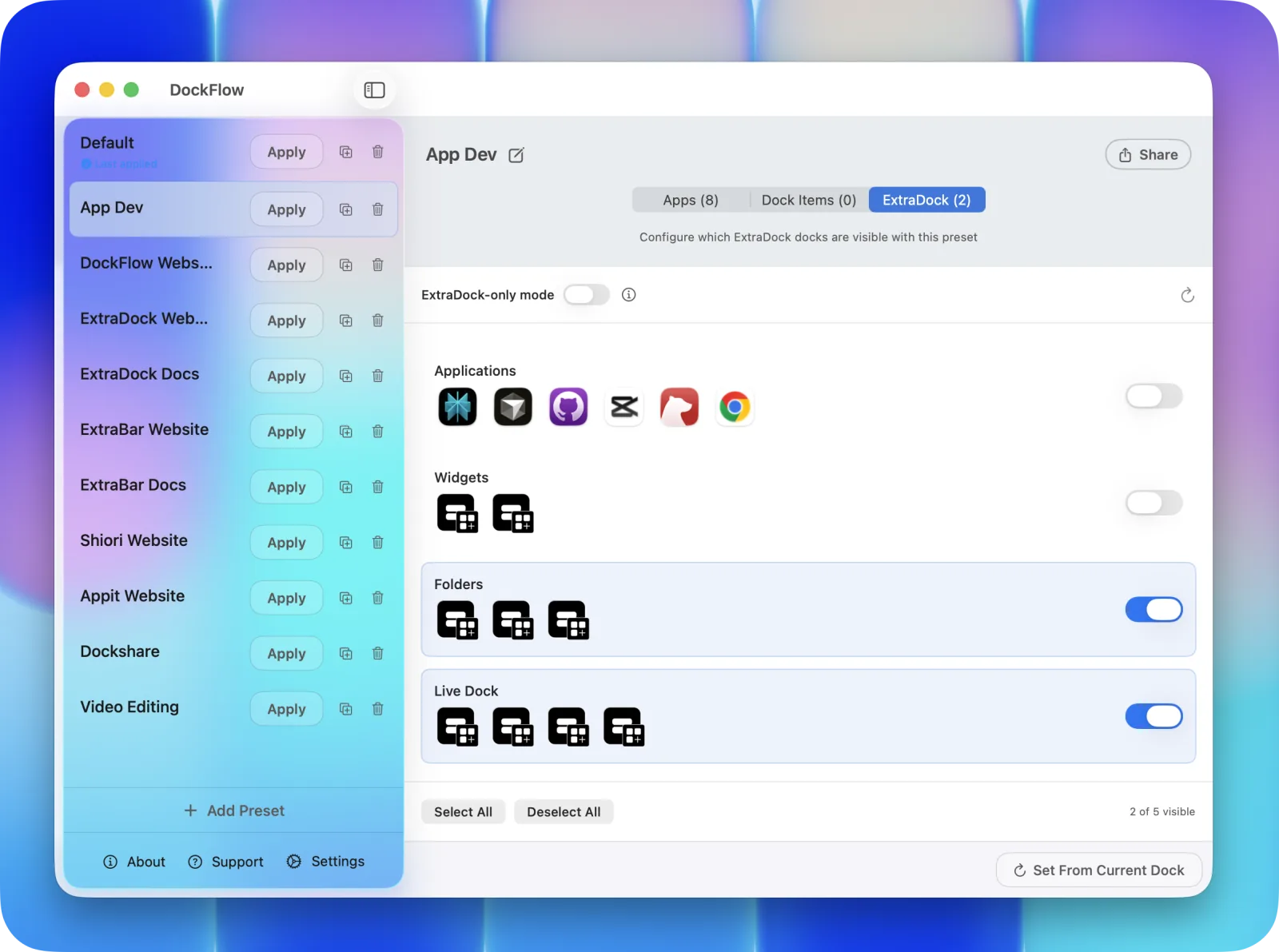Click the red Bear app icon
Image resolution: width=1279 pixels, height=952 pixels.
tap(679, 407)
